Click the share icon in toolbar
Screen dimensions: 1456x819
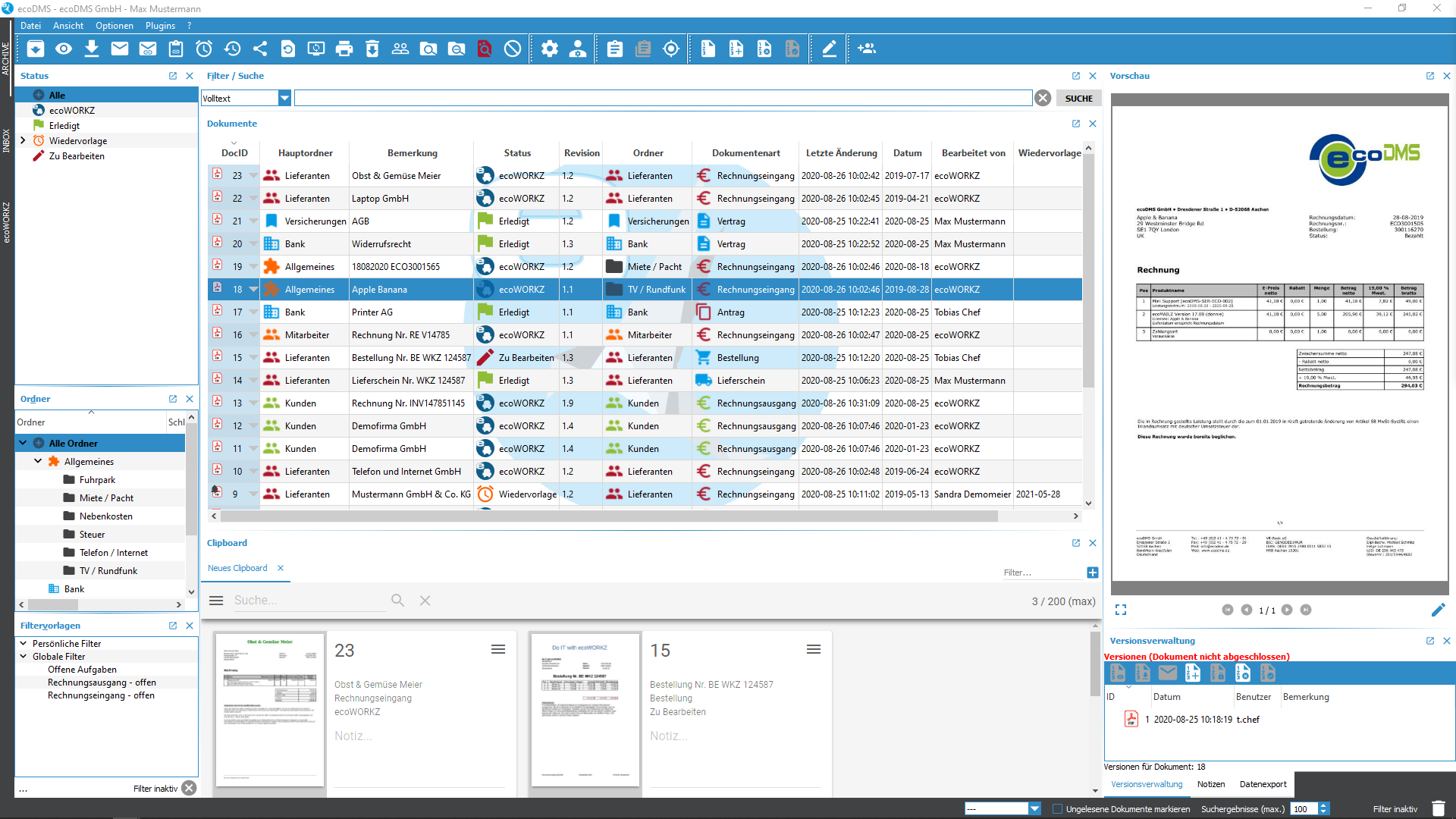[x=260, y=49]
